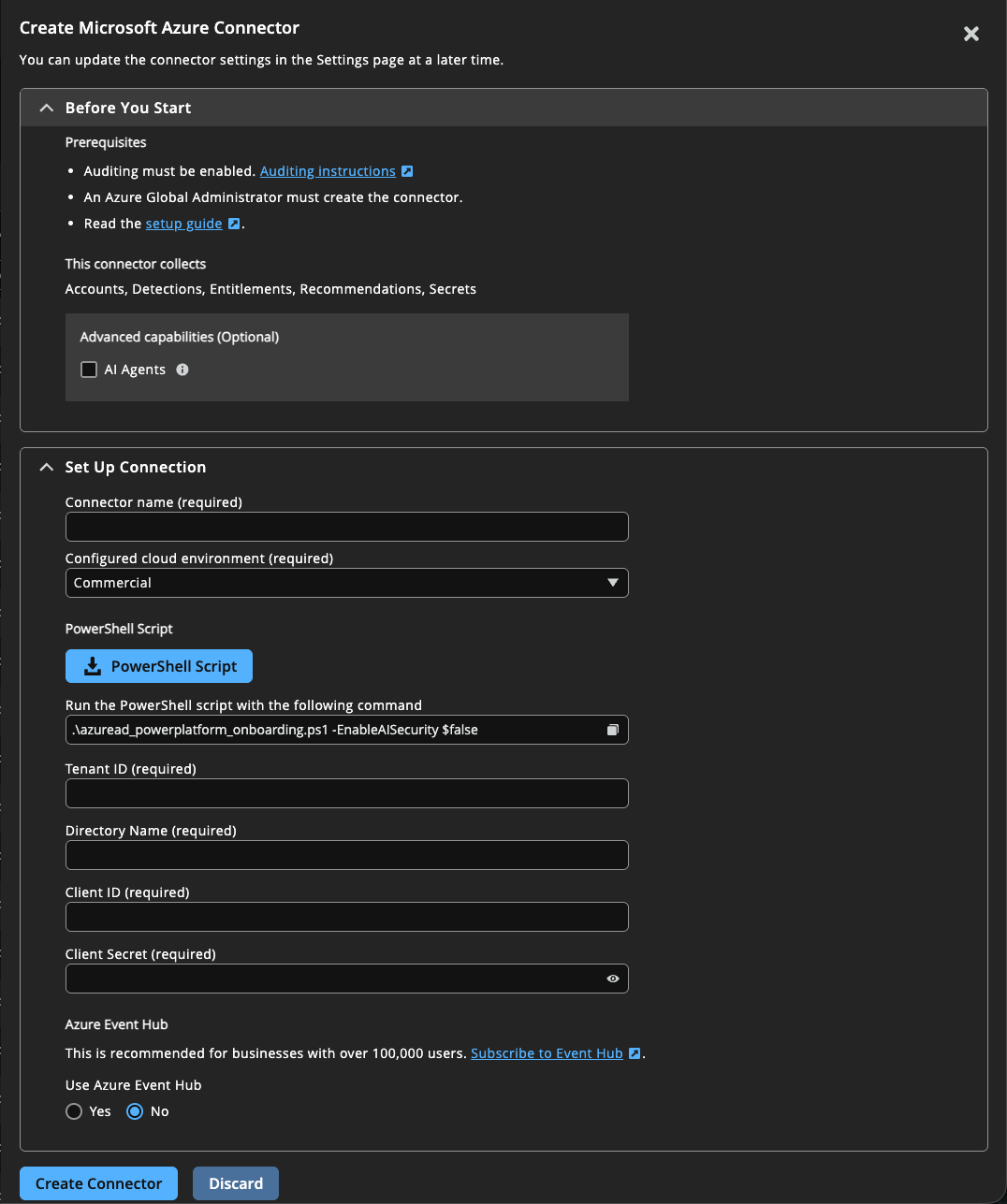
Task: Focus the Client ID input field
Action: 346,917
